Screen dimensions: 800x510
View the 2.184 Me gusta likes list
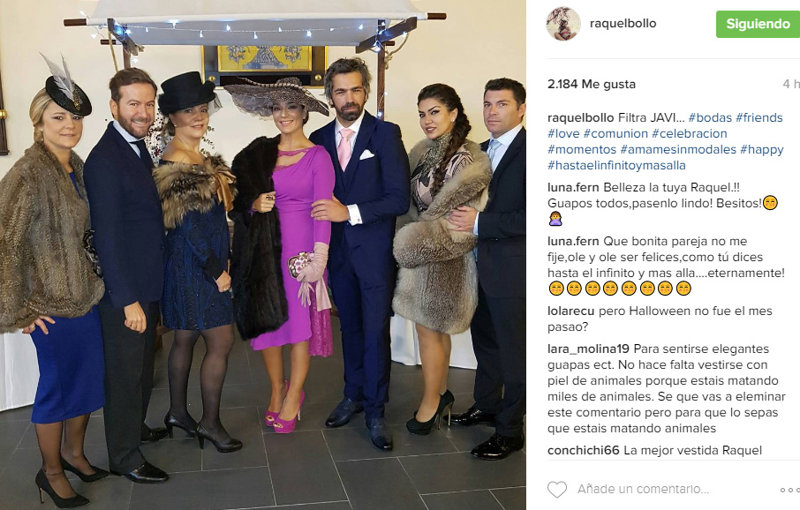point(591,84)
